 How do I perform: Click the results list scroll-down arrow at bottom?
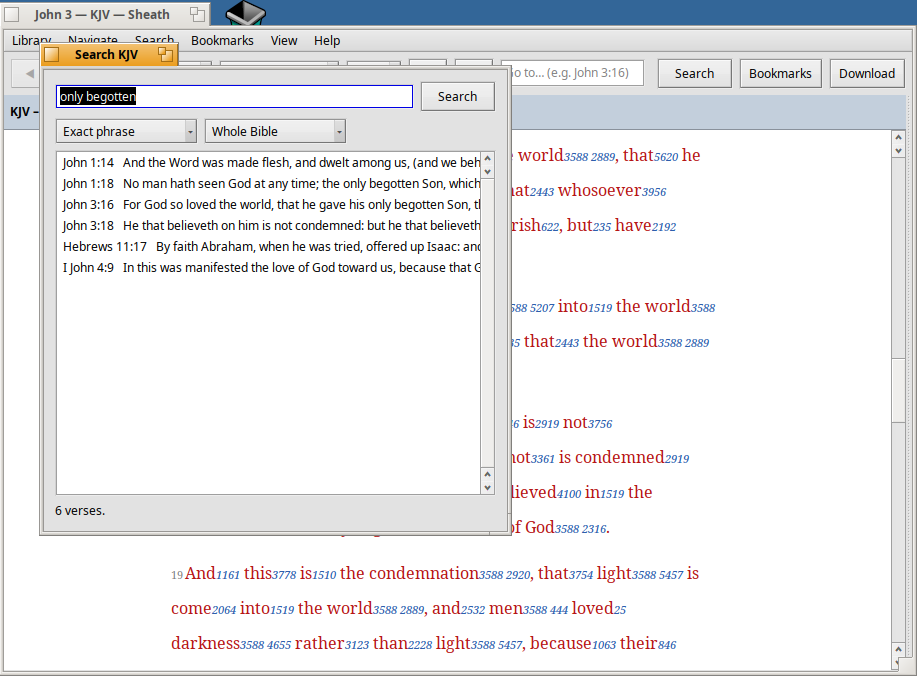[488, 488]
